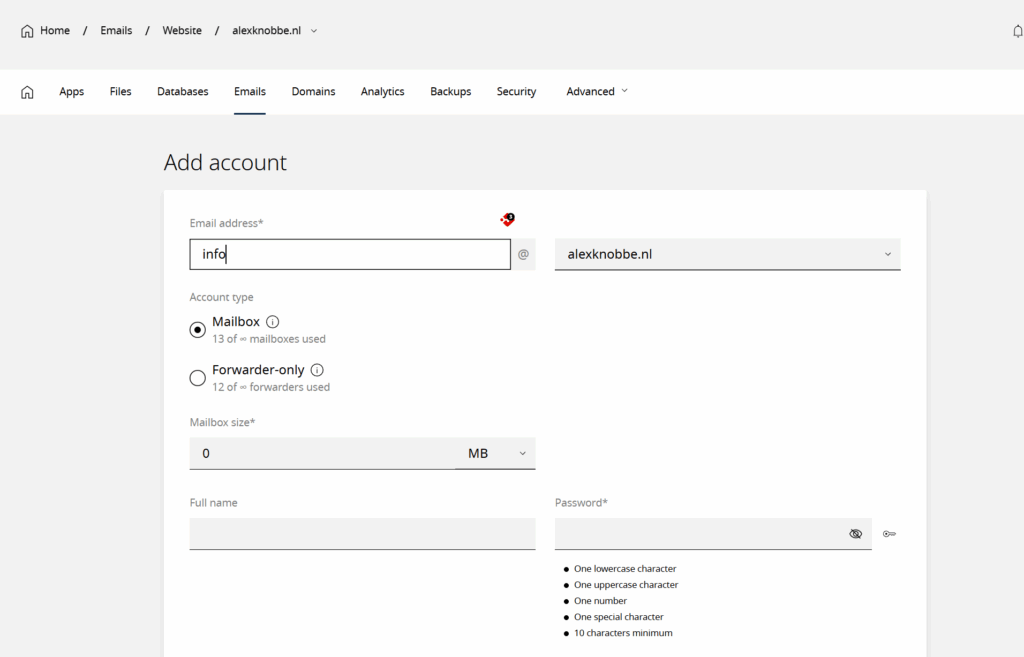
Task: Select the Forwarder-only account type
Action: [198, 378]
